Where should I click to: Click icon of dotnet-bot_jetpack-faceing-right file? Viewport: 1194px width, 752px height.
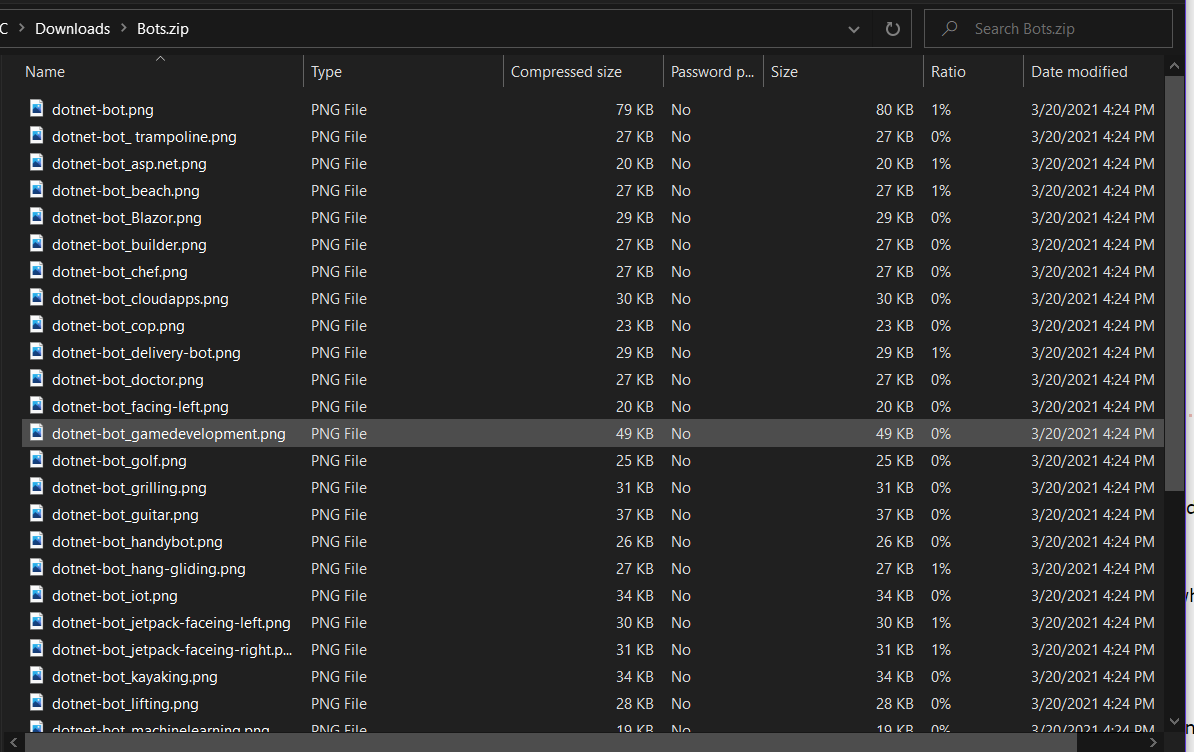point(37,648)
